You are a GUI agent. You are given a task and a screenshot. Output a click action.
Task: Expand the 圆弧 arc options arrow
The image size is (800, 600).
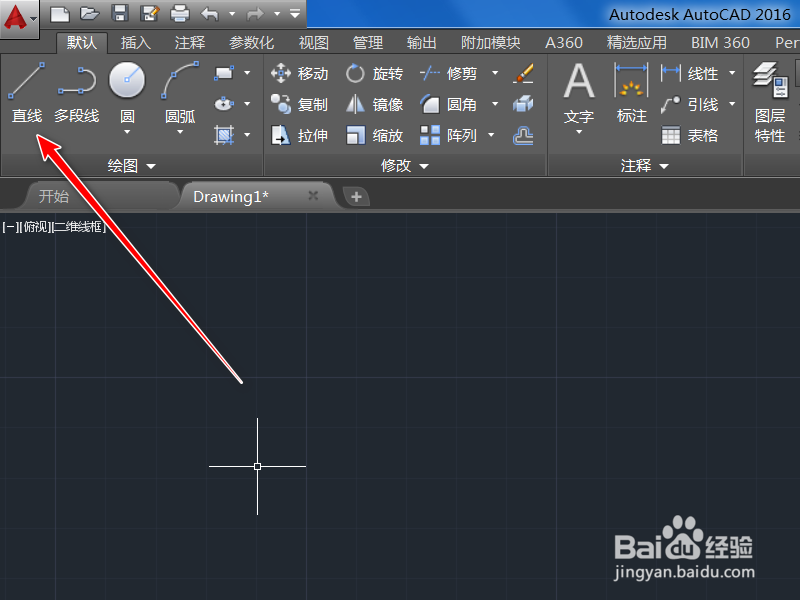pos(180,132)
